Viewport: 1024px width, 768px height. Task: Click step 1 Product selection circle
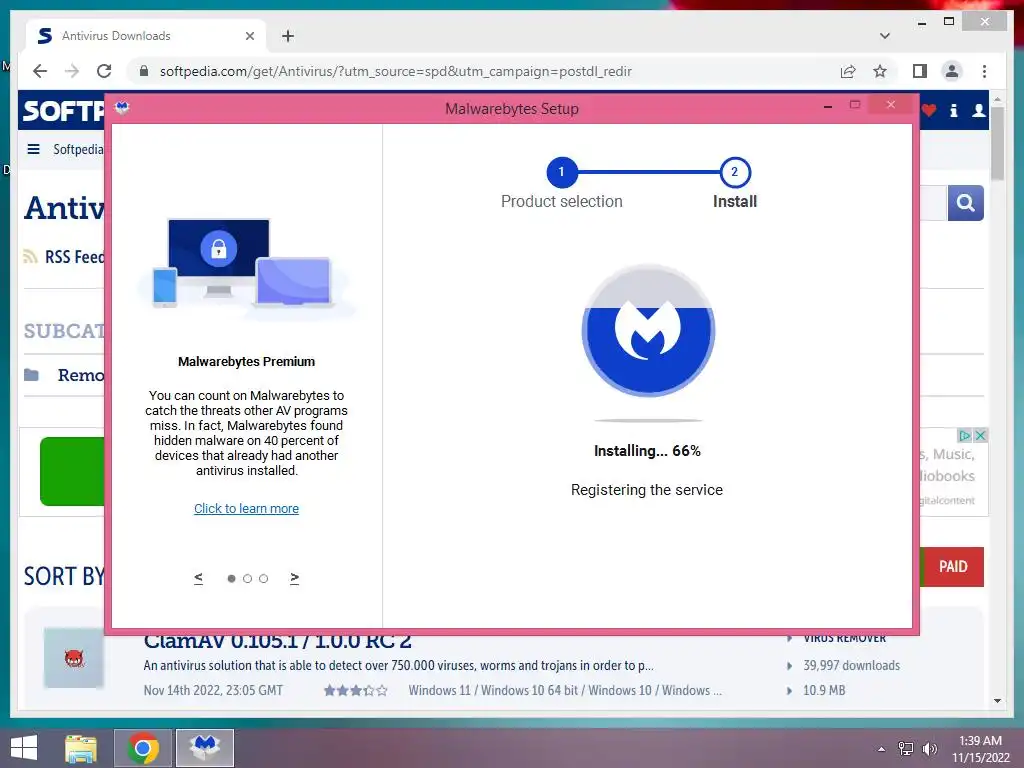[561, 172]
